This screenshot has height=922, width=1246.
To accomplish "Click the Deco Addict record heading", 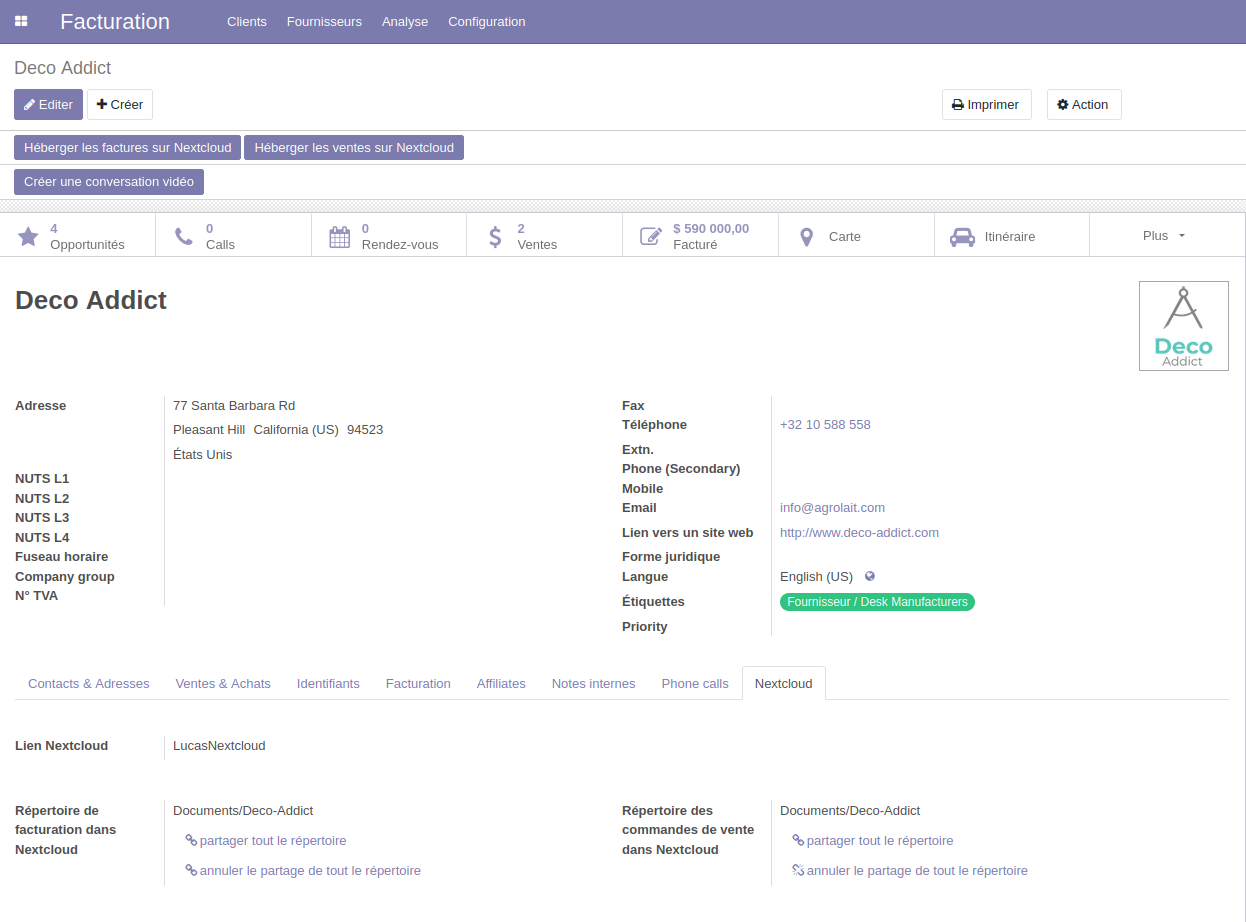I will click(91, 300).
